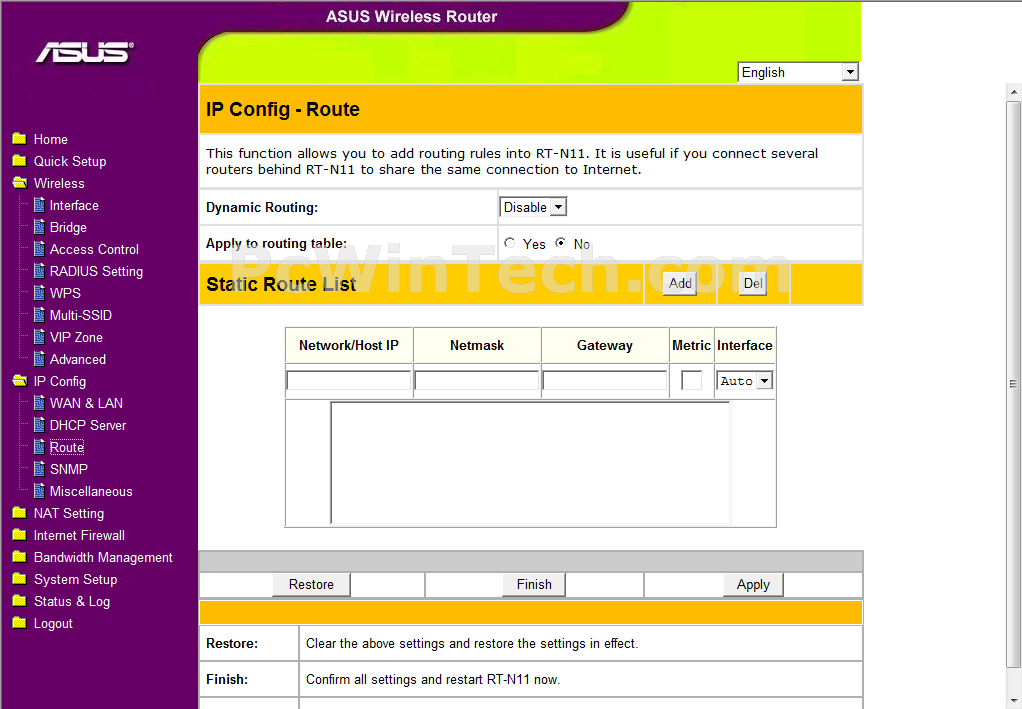Open the WPS link
1022x709 pixels.
click(x=65, y=294)
